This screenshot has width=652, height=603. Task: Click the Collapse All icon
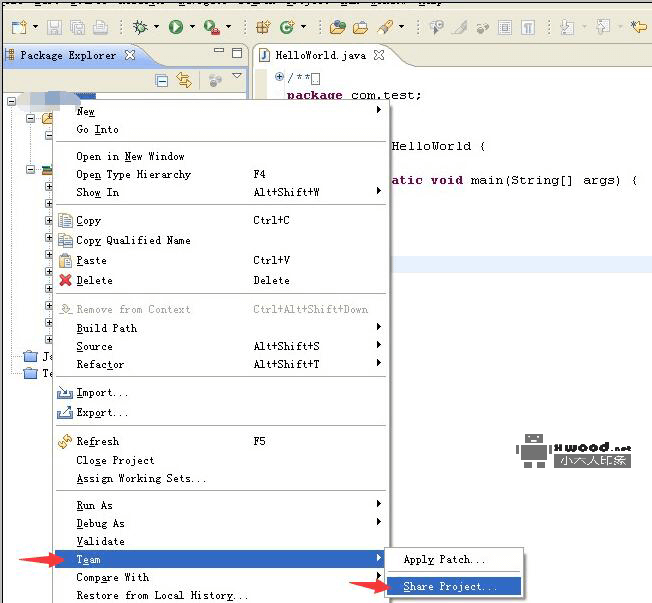pyautogui.click(x=161, y=80)
